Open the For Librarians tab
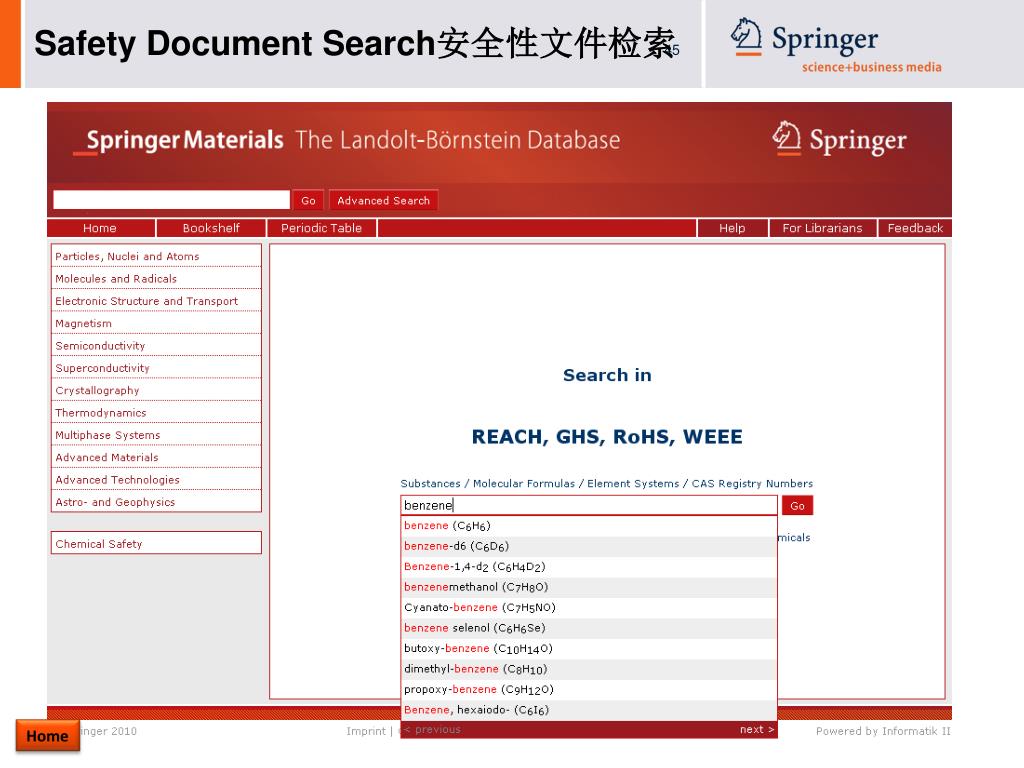Screen dimensions: 1024x768 pyautogui.click(x=822, y=228)
